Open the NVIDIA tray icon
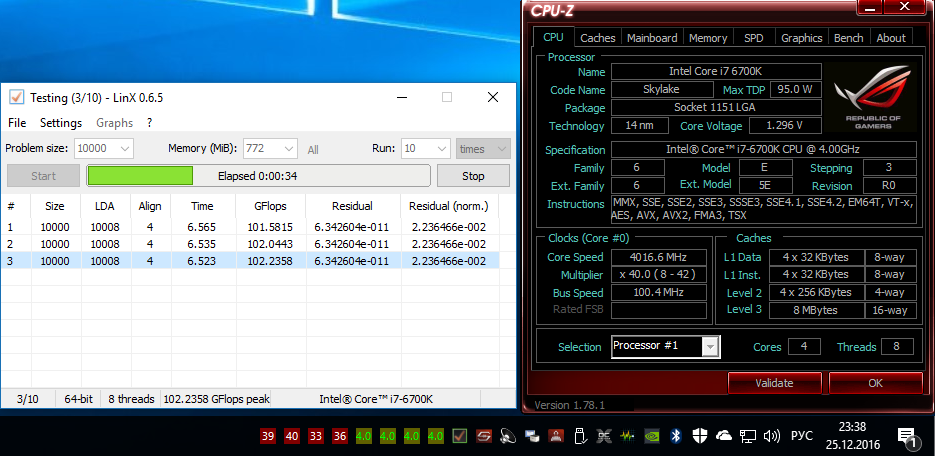Image resolution: width=935 pixels, height=456 pixels. (651, 436)
